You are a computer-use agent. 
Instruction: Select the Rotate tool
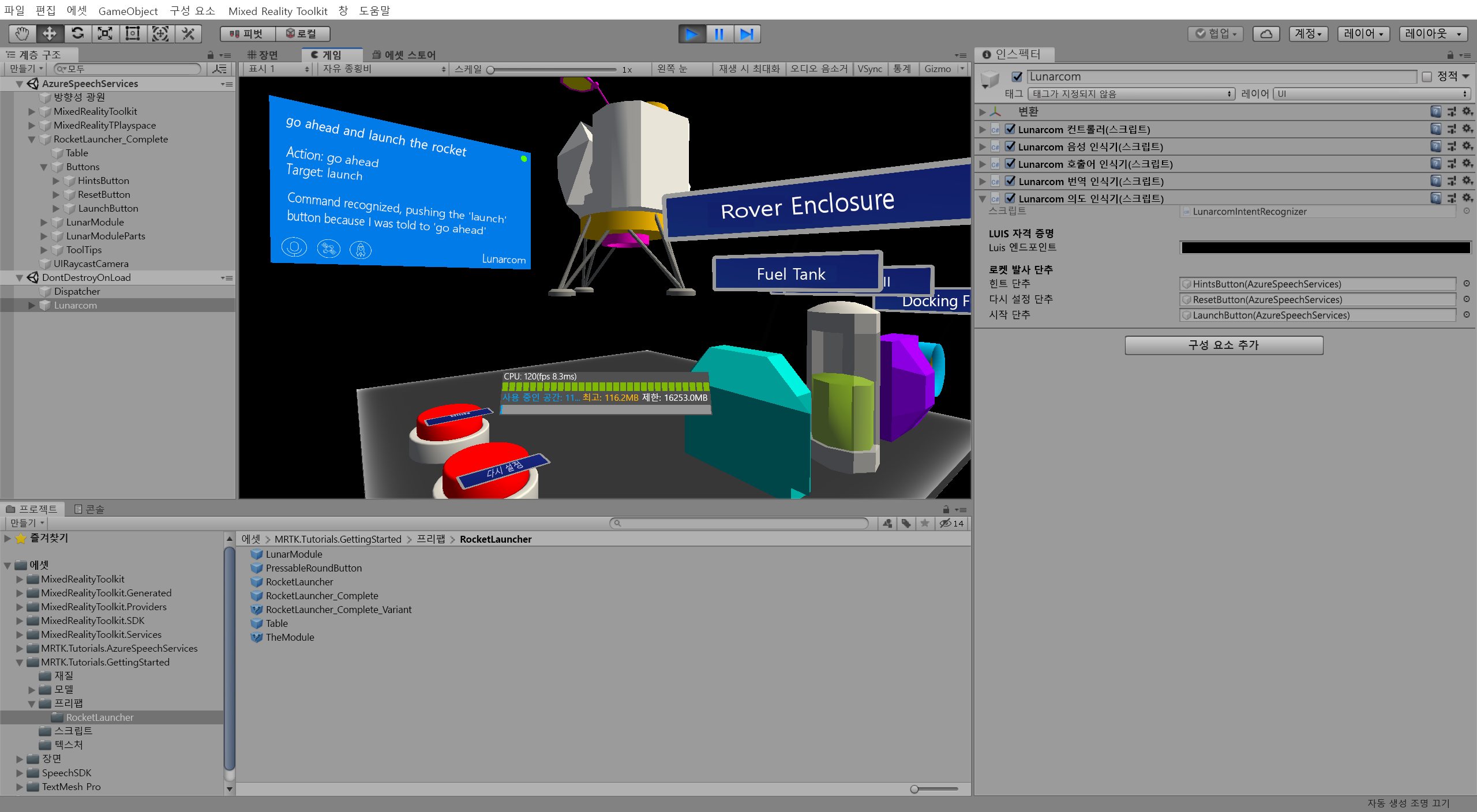[x=77, y=33]
